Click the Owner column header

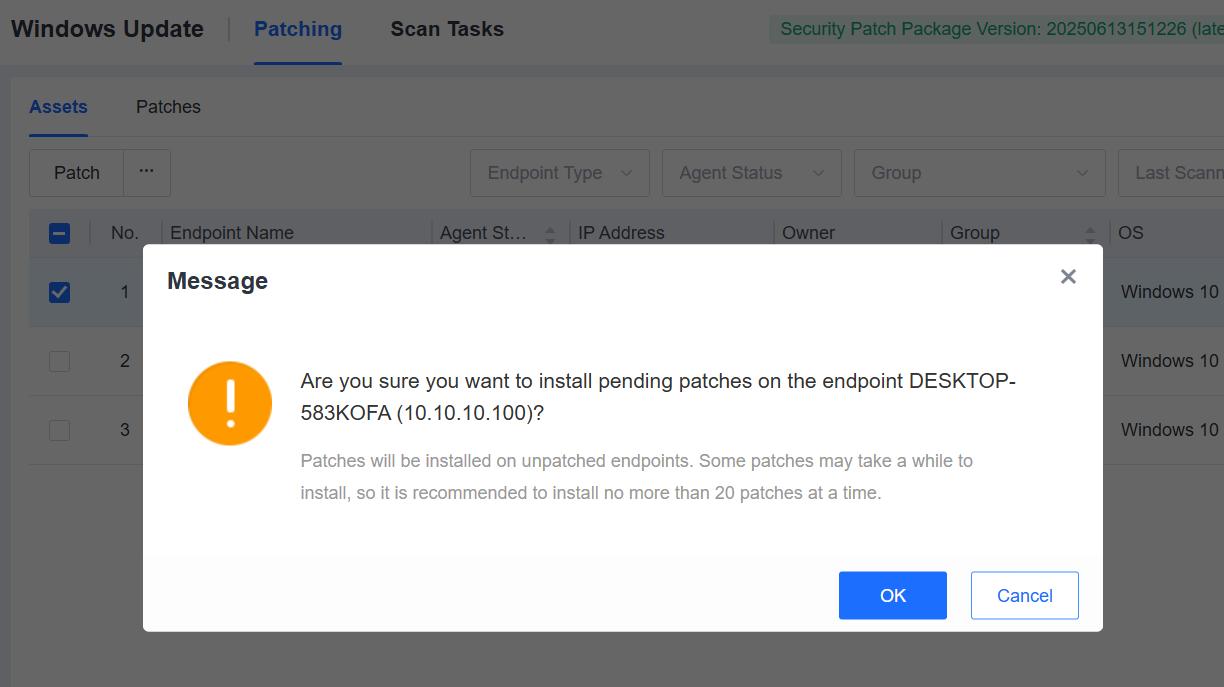pos(808,233)
